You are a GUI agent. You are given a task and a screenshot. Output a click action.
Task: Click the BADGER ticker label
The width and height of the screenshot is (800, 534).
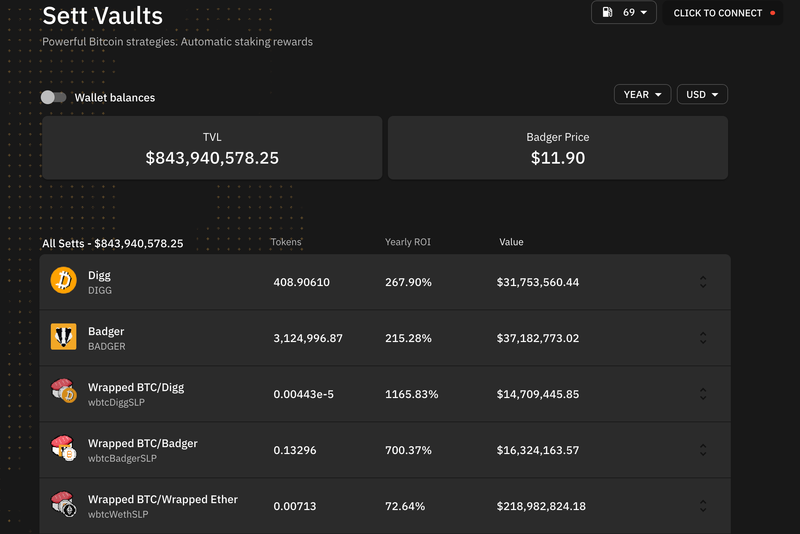point(107,346)
